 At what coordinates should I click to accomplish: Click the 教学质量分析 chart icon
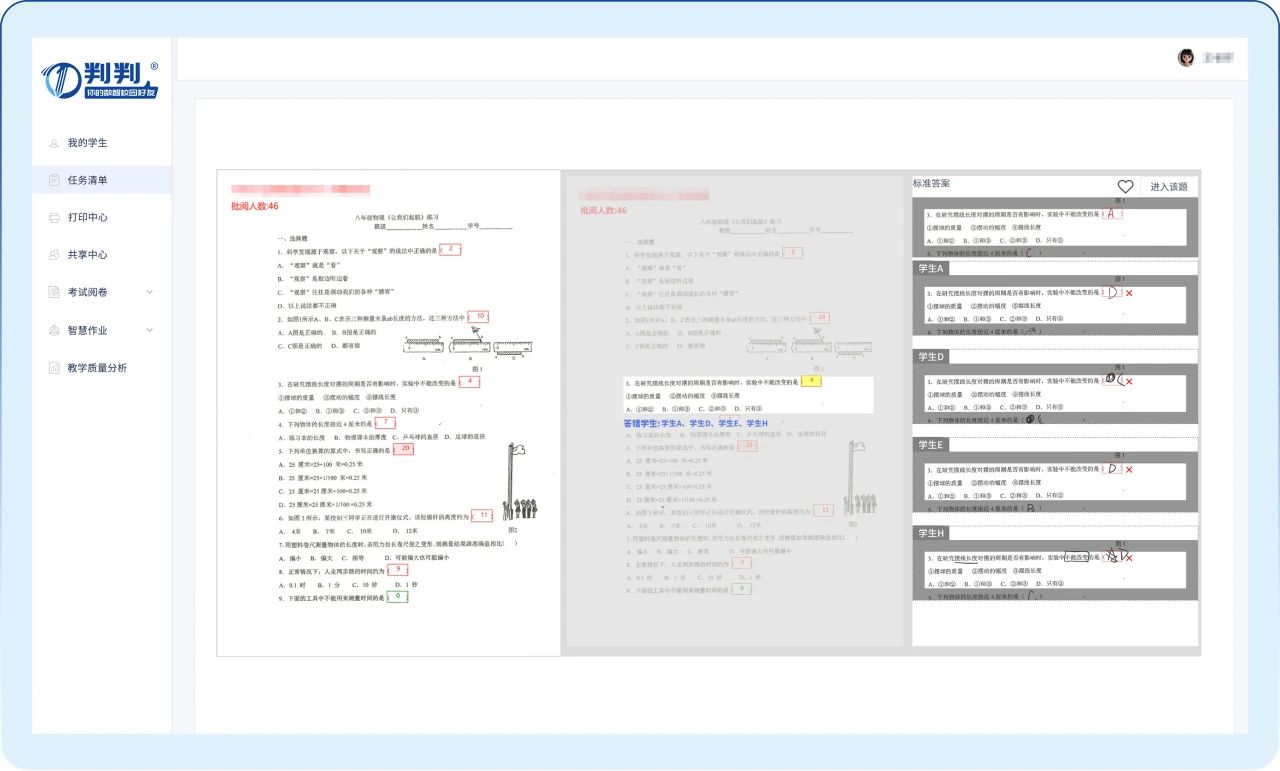point(54,368)
